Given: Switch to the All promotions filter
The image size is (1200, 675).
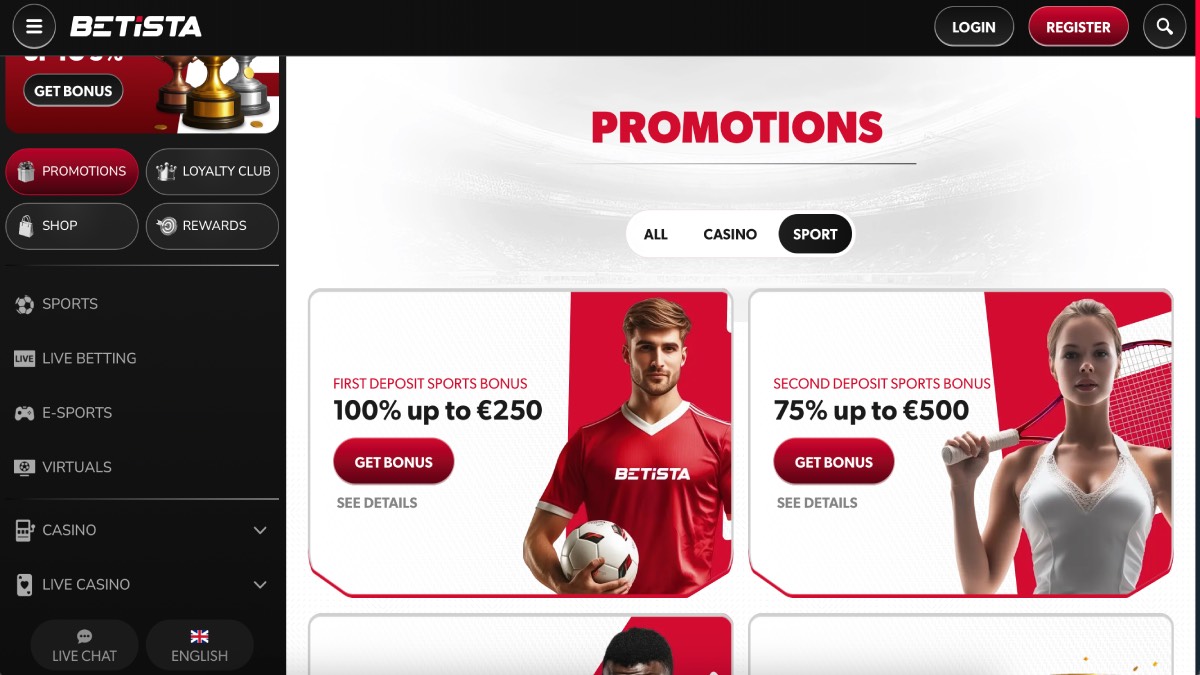Looking at the screenshot, I should [x=656, y=234].
